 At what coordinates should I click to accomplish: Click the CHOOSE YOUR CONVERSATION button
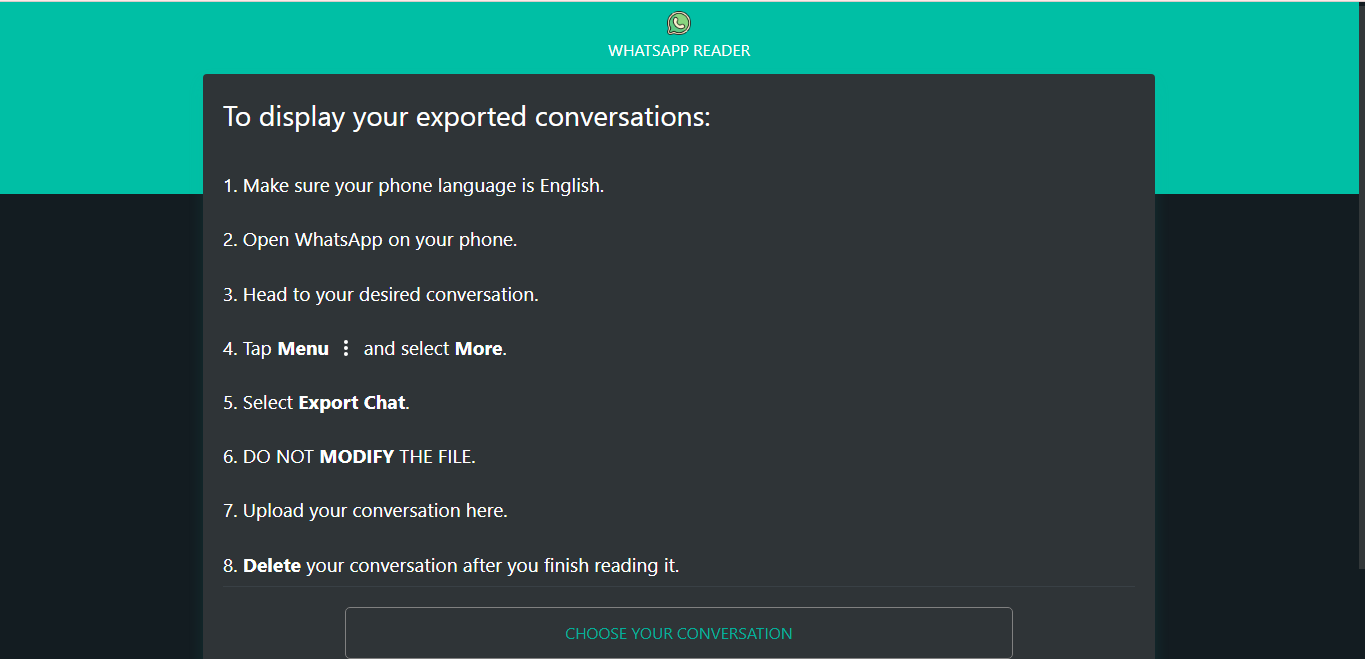pyautogui.click(x=679, y=633)
